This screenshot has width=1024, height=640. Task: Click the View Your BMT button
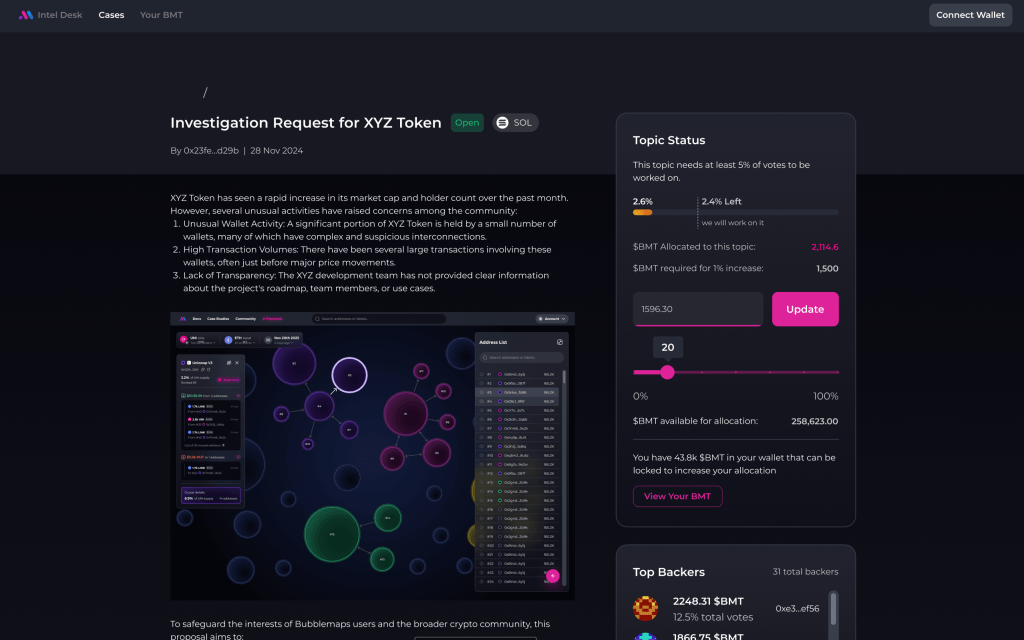[677, 496]
